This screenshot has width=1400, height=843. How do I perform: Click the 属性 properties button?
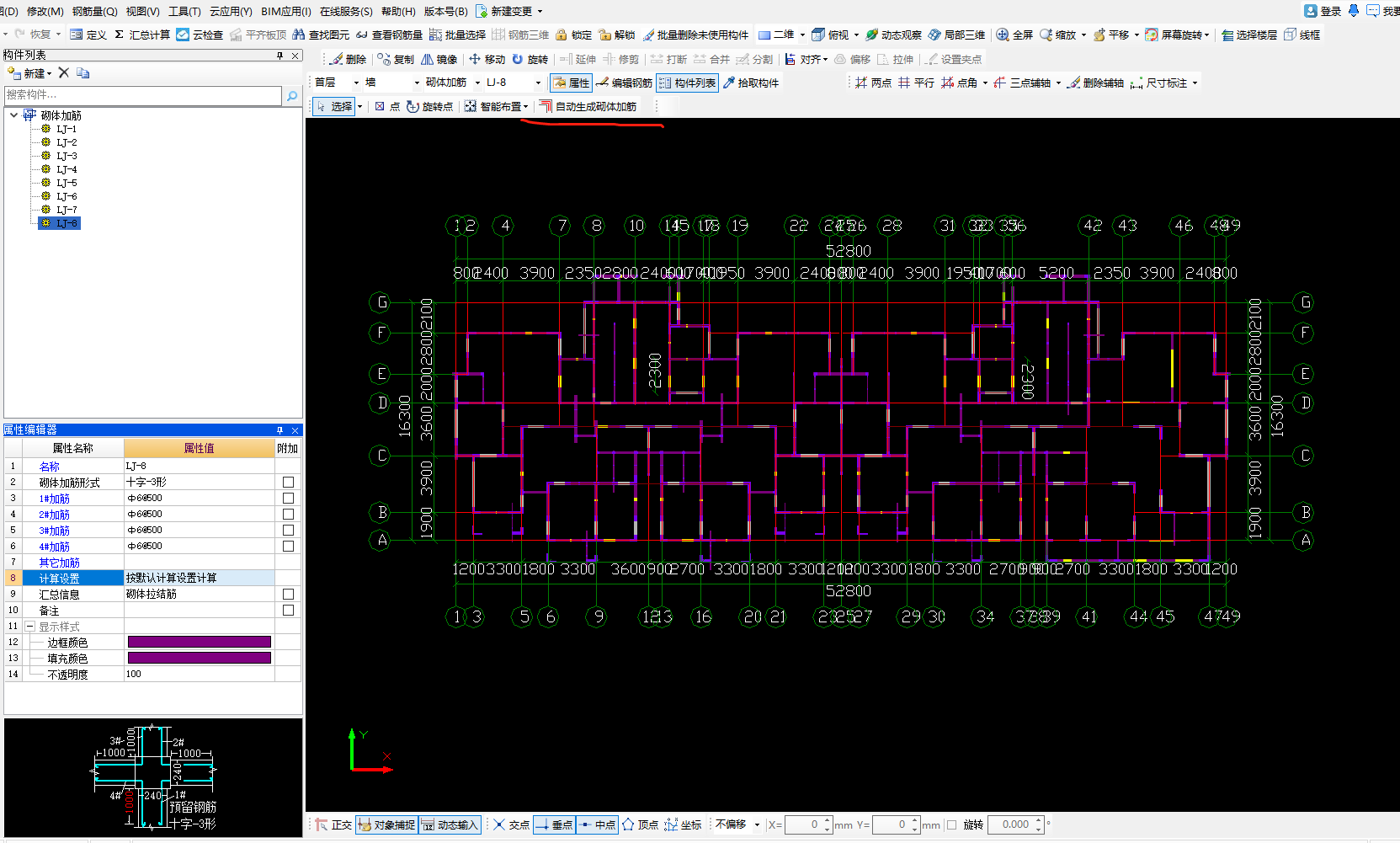(x=571, y=83)
